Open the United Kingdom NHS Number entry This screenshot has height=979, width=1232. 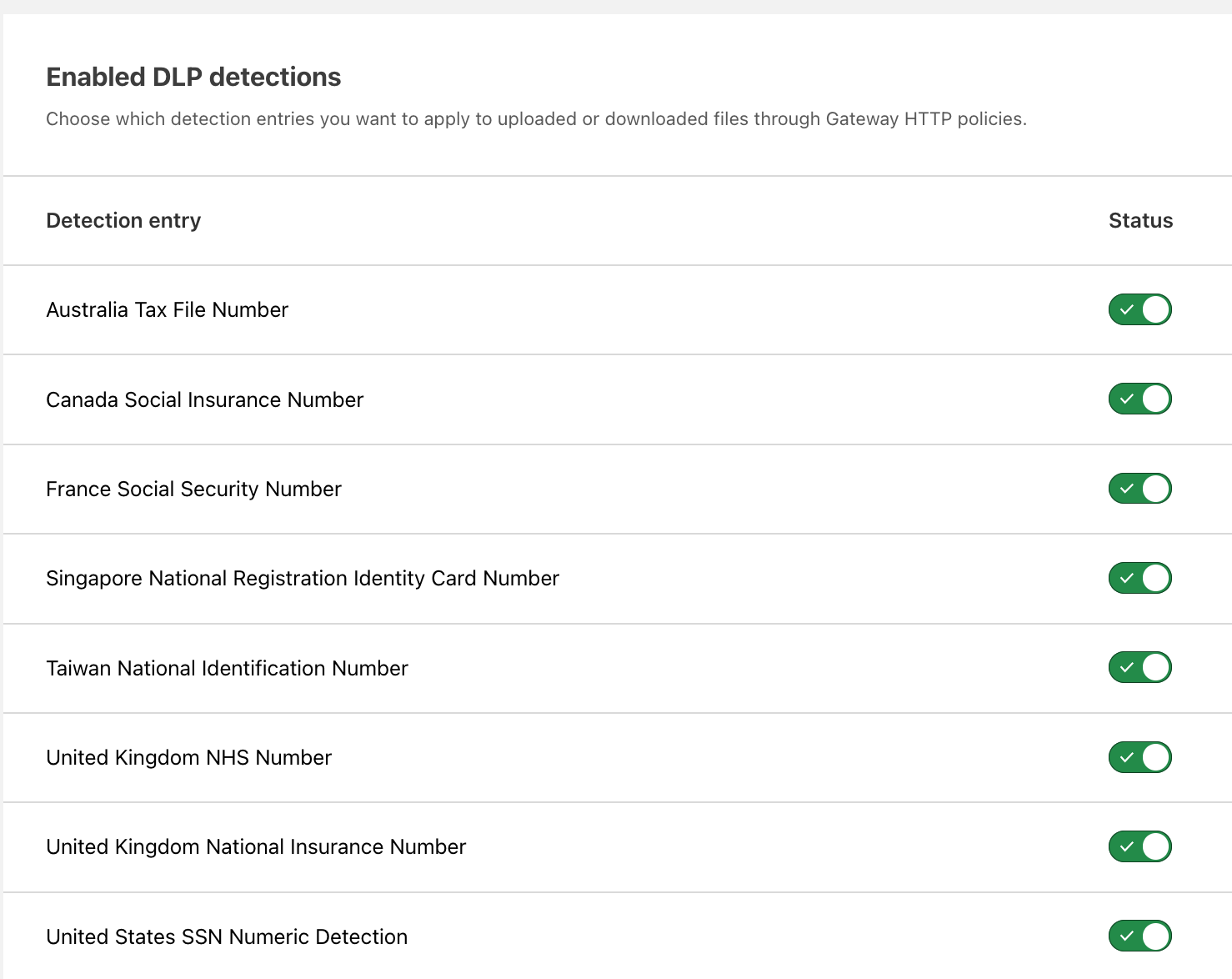click(188, 757)
